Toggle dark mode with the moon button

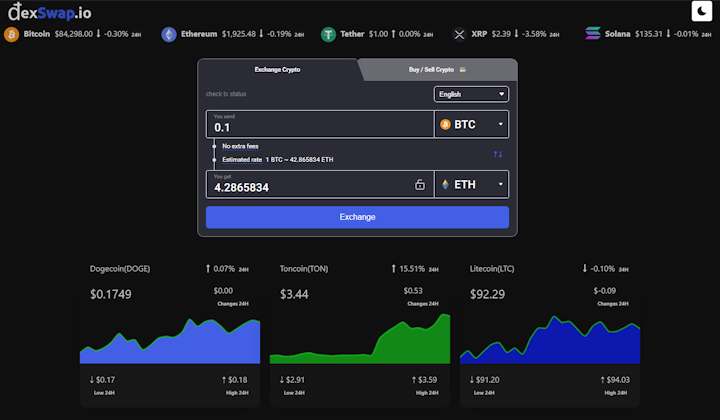(x=701, y=12)
